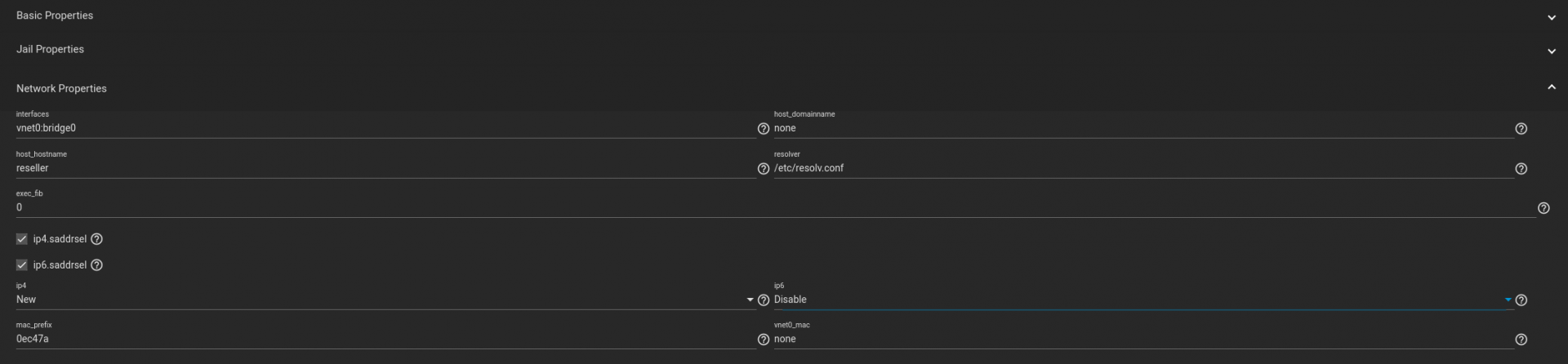Uncheck the ip4.saddrsel checkbox

22,239
